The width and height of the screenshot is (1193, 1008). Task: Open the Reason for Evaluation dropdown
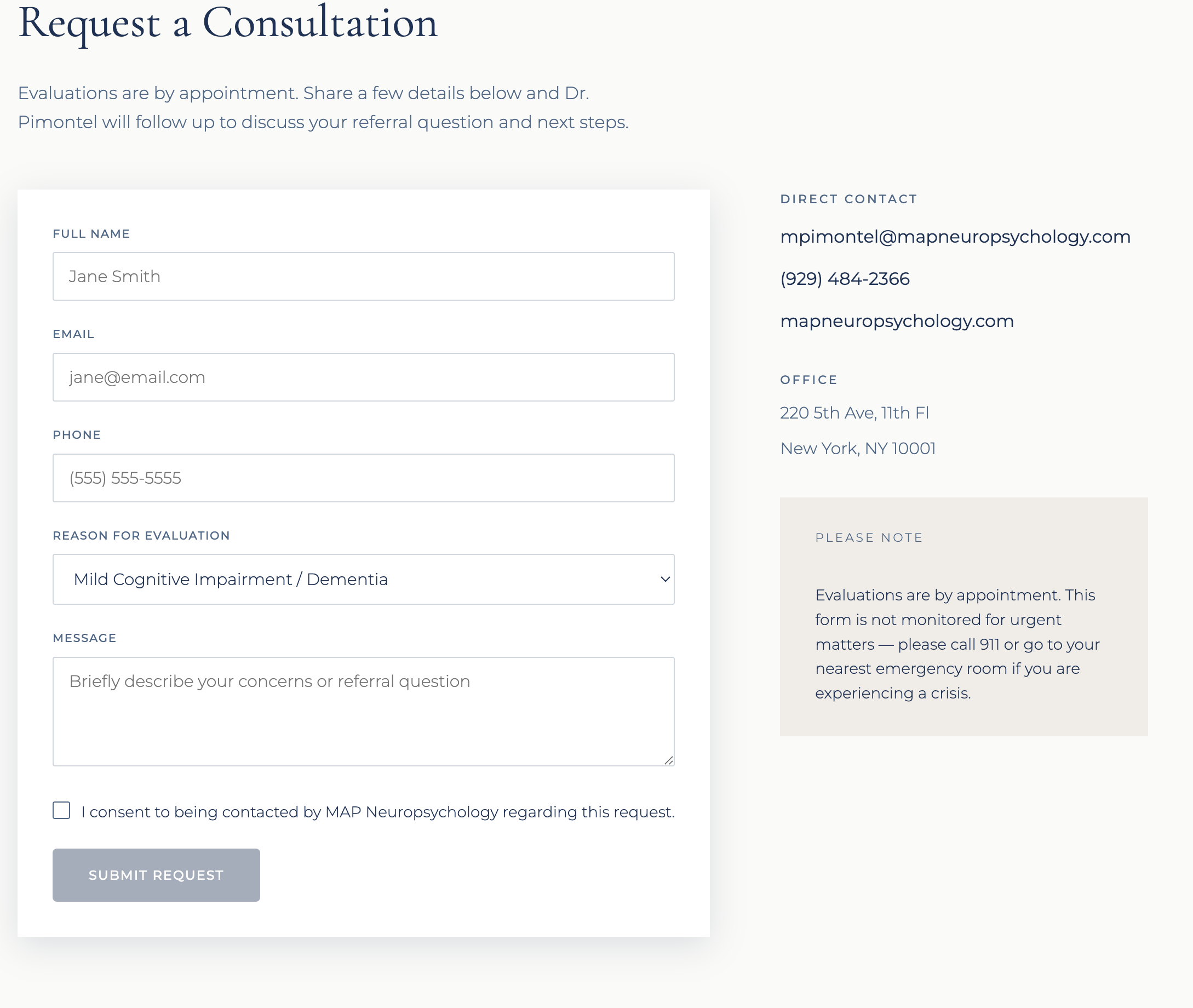pyautogui.click(x=363, y=579)
